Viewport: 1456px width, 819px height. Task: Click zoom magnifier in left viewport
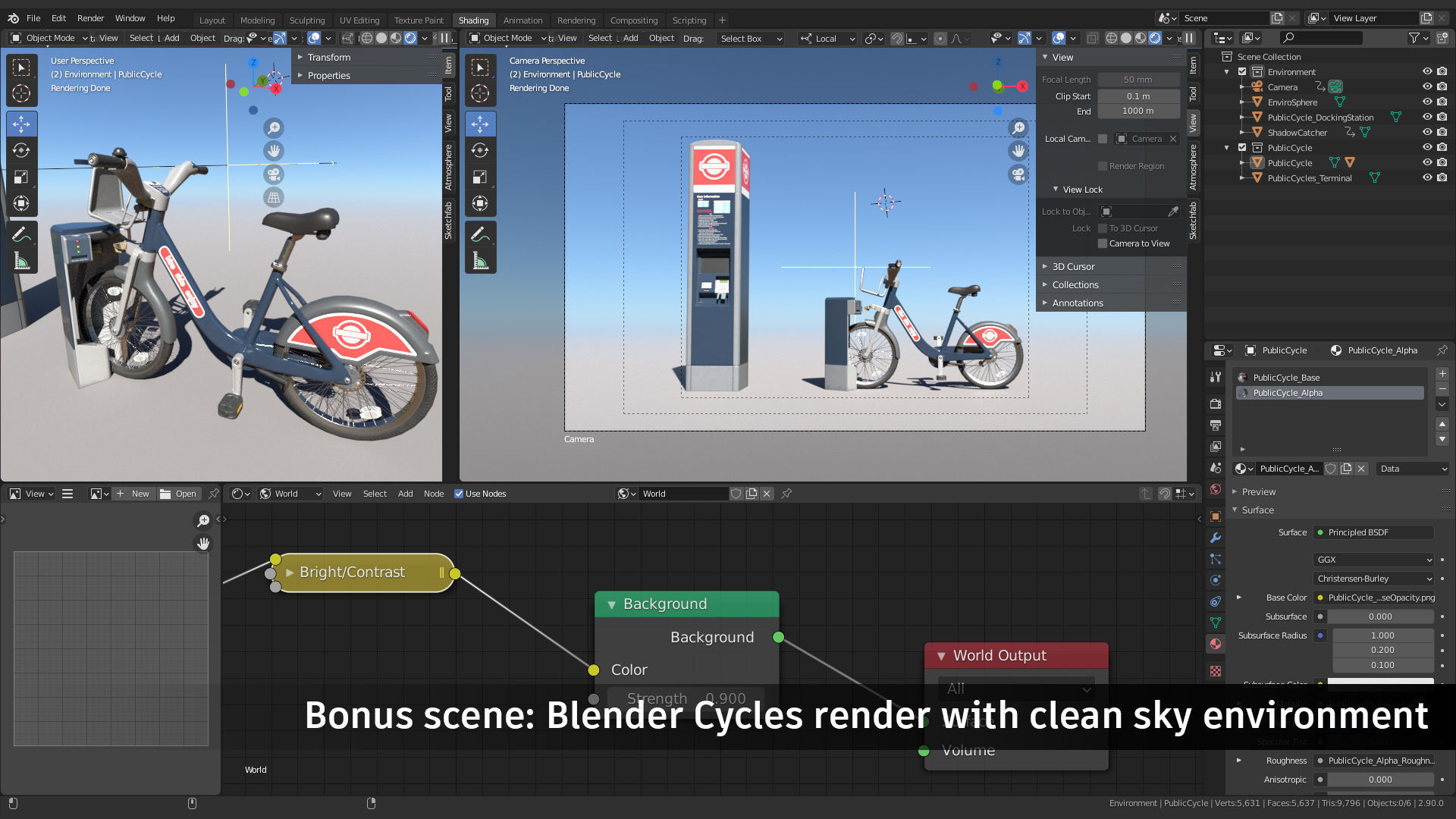tap(274, 127)
